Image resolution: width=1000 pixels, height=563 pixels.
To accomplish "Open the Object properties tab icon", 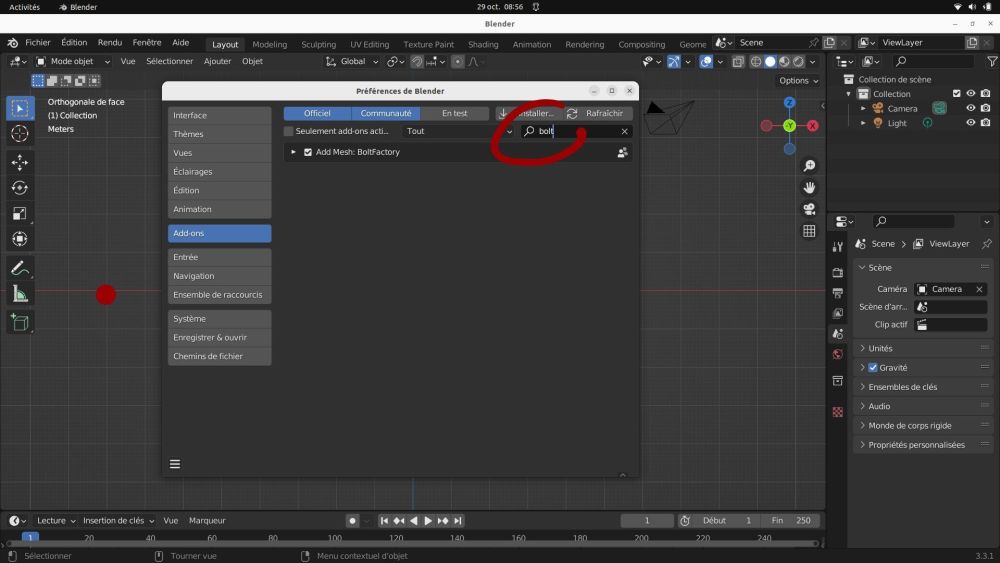I will point(838,381).
